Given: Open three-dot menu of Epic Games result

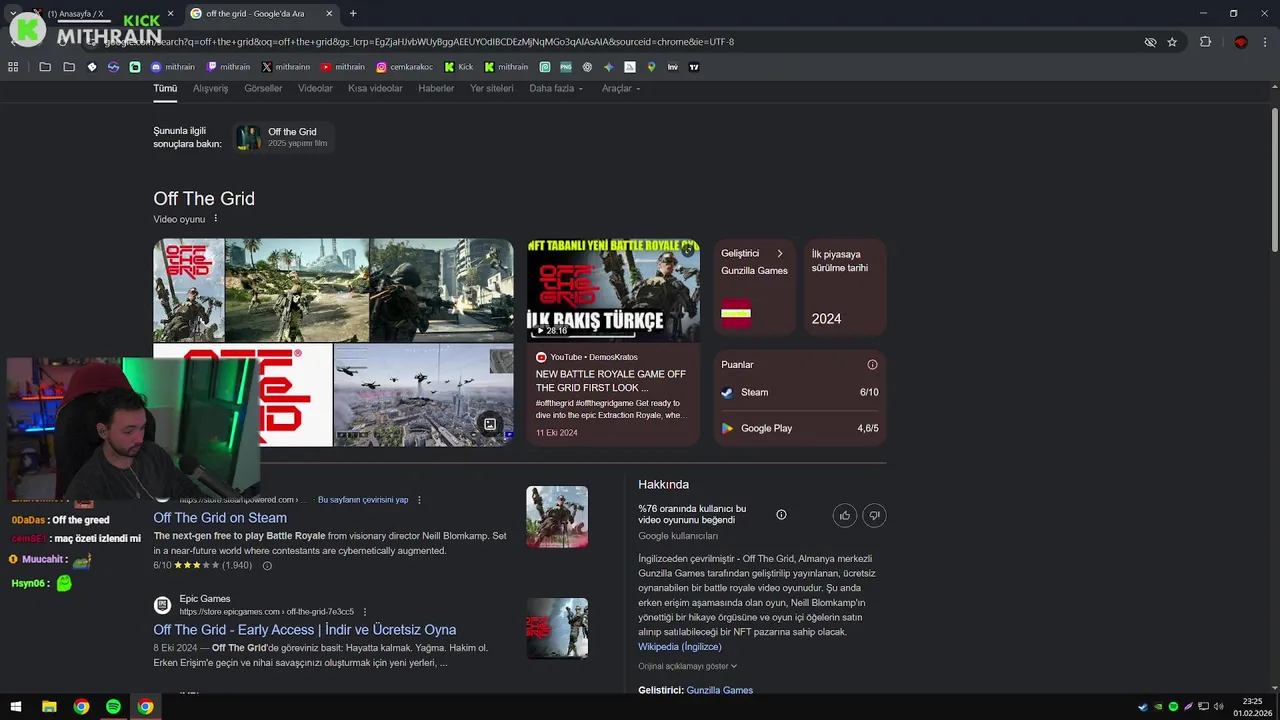Looking at the screenshot, I should [x=364, y=612].
